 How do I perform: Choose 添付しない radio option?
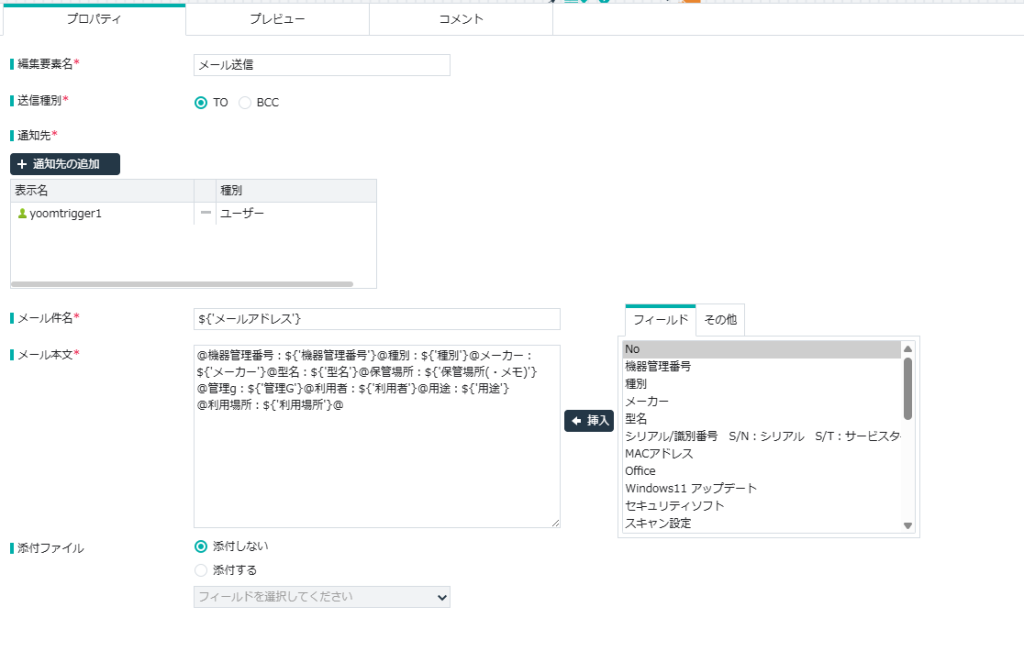point(201,546)
